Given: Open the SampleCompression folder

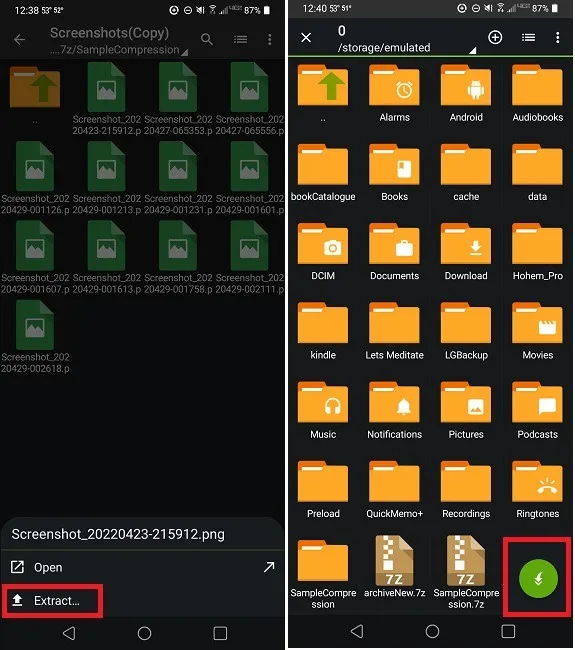Looking at the screenshot, I should (323, 574).
